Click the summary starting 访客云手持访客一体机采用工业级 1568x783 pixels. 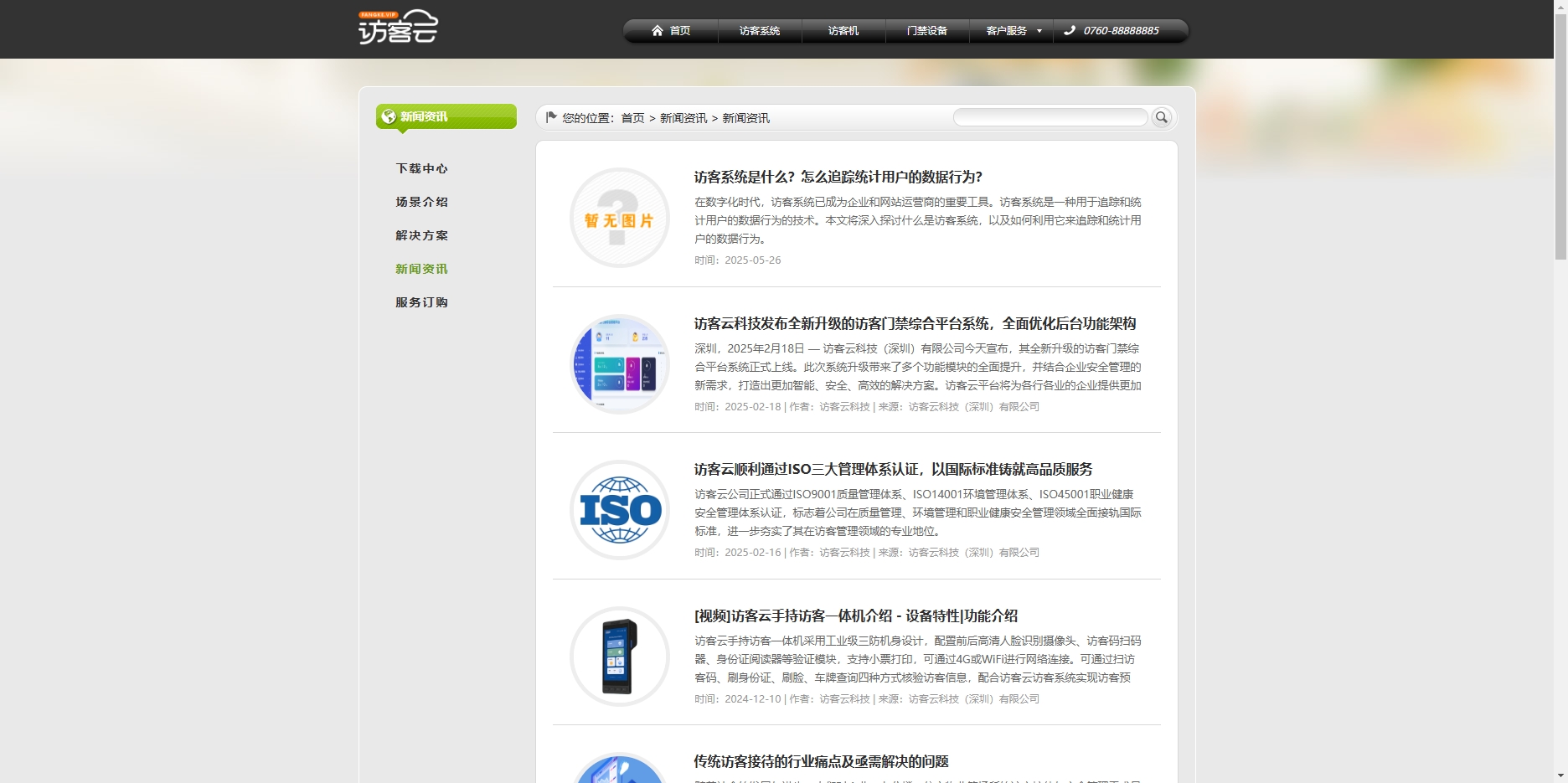click(918, 659)
